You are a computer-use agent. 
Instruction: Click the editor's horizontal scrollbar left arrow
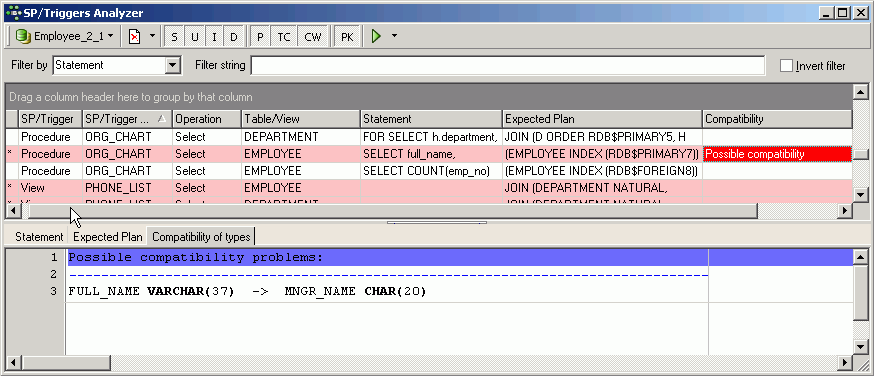(13, 363)
